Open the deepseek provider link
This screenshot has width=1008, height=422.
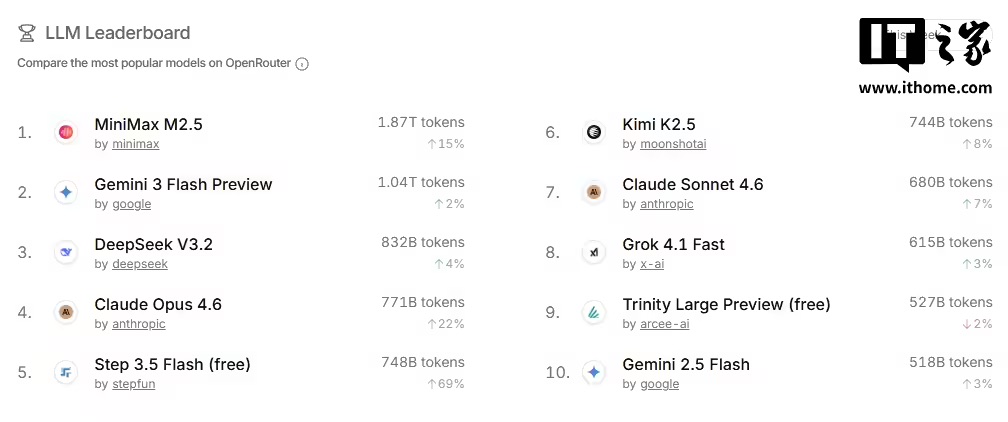pos(139,264)
